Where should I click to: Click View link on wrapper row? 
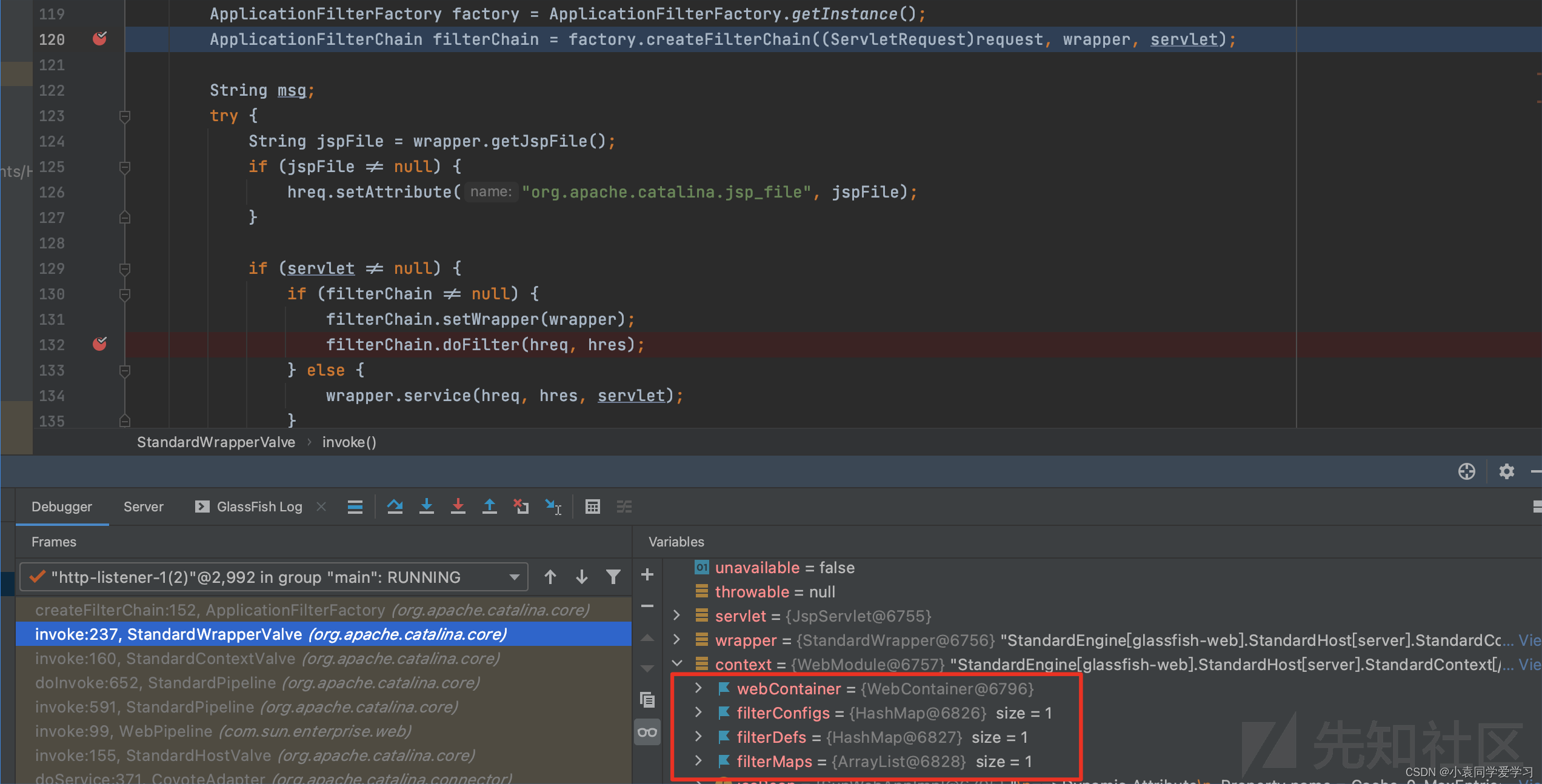[x=1530, y=640]
